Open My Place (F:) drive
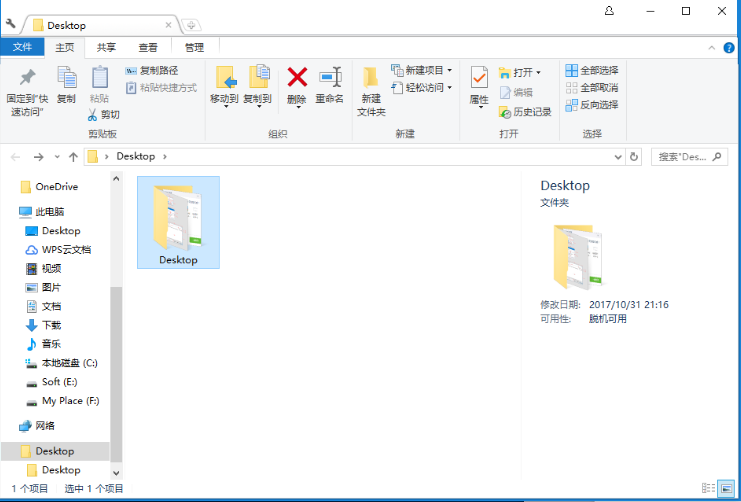This screenshot has height=502, width=741. [62, 401]
